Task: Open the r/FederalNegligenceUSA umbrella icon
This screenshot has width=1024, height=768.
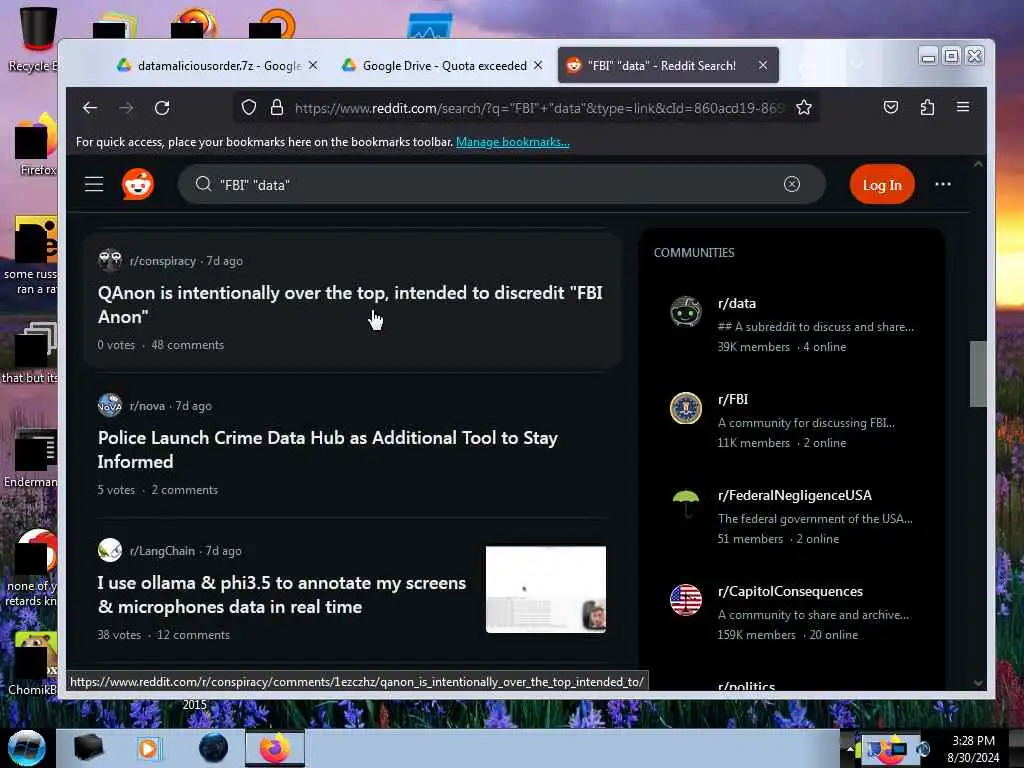Action: 686,504
